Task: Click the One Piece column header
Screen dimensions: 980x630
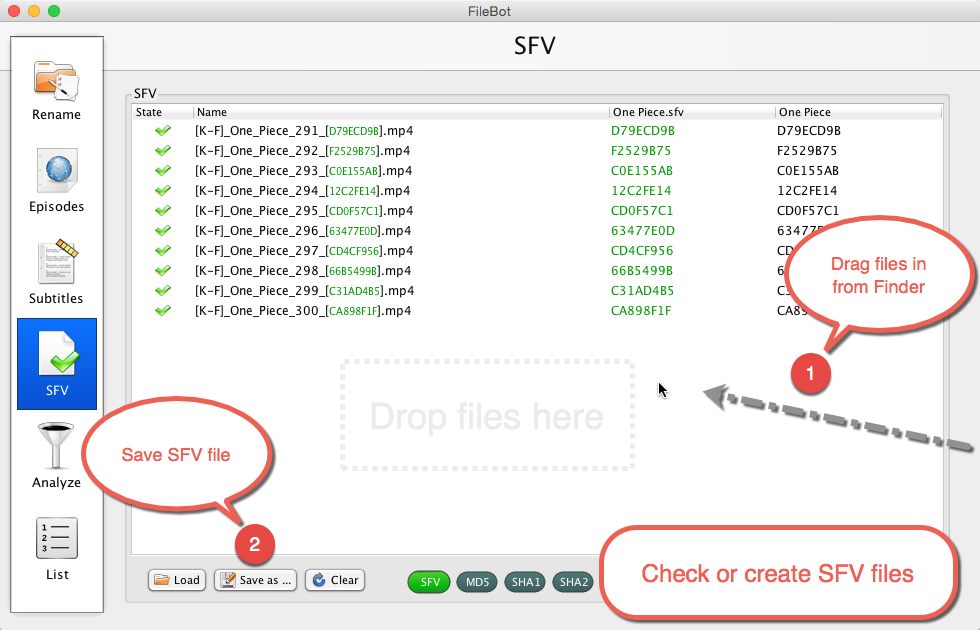Action: (858, 112)
